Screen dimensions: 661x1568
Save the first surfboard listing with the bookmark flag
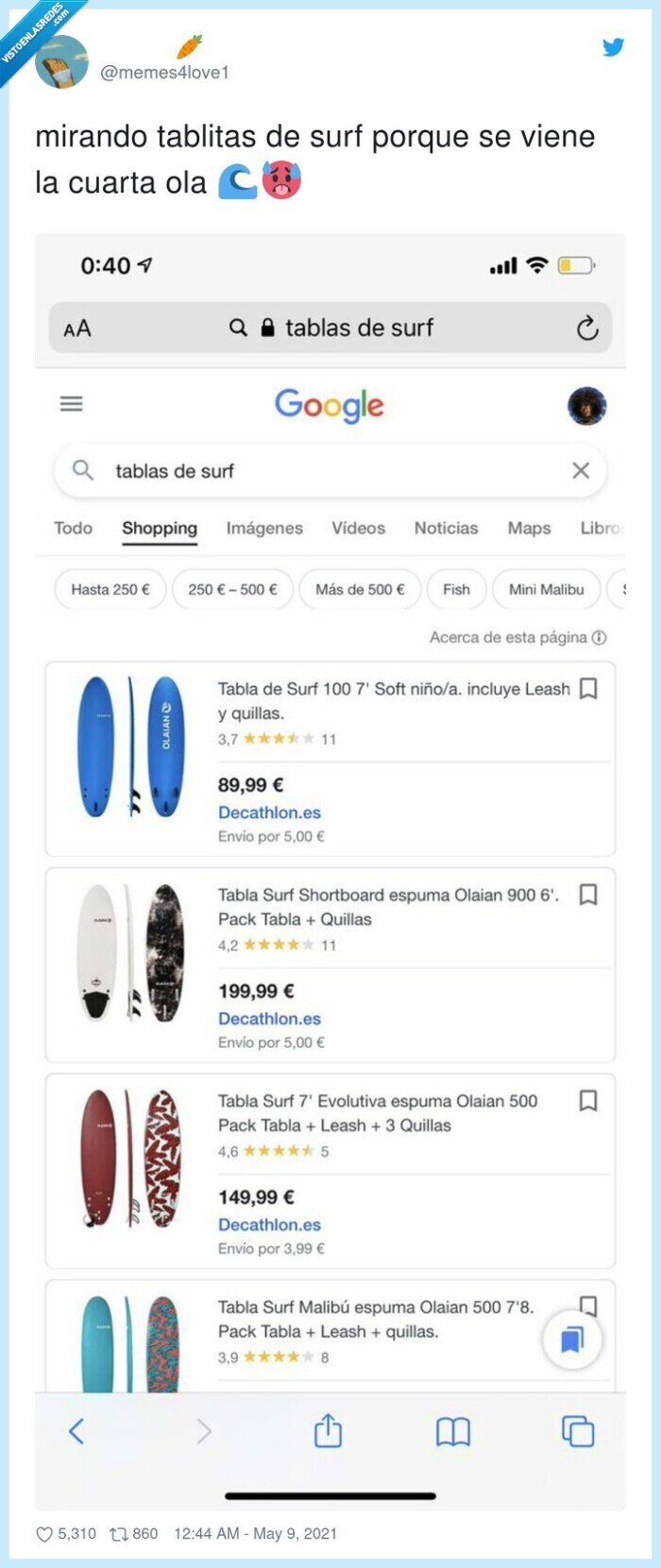click(587, 689)
